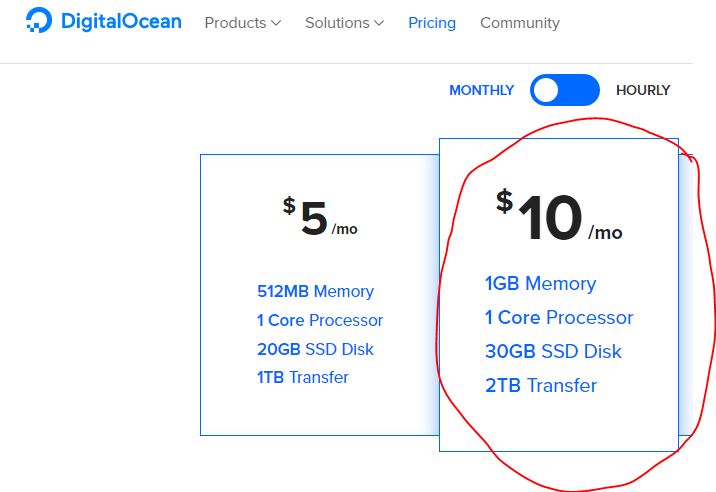Open the Community nav item
This screenshot has height=492, width=716.
[x=519, y=22]
